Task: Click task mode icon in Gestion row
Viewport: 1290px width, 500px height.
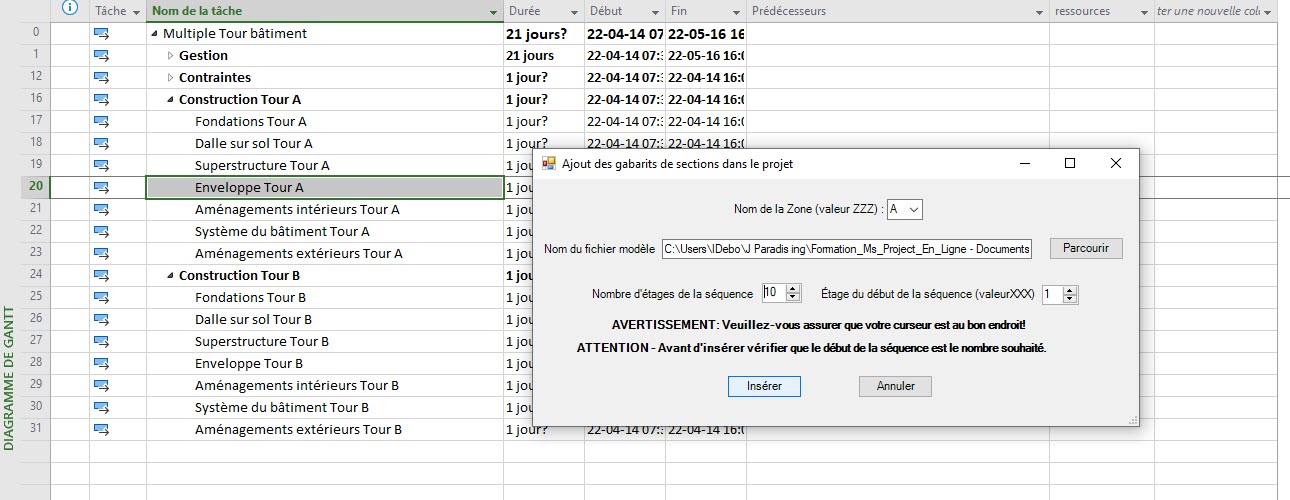Action: coord(101,55)
